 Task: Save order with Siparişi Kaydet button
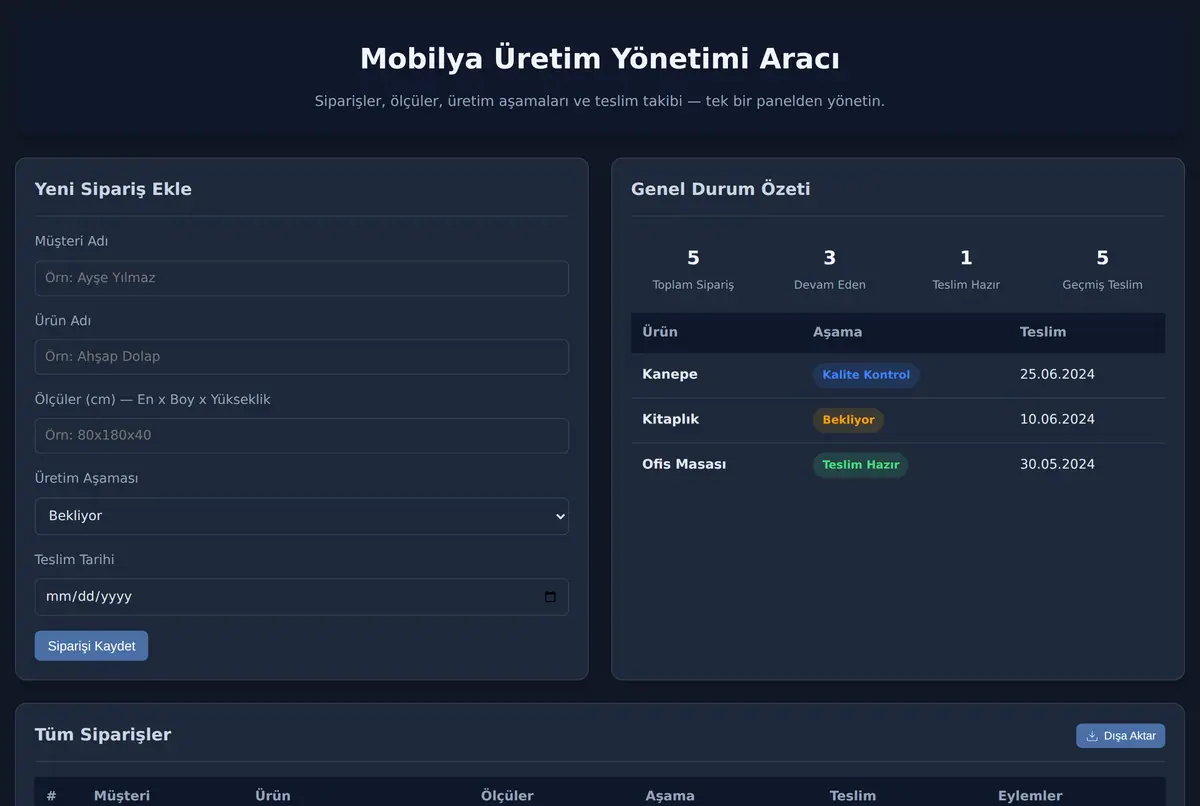91,646
